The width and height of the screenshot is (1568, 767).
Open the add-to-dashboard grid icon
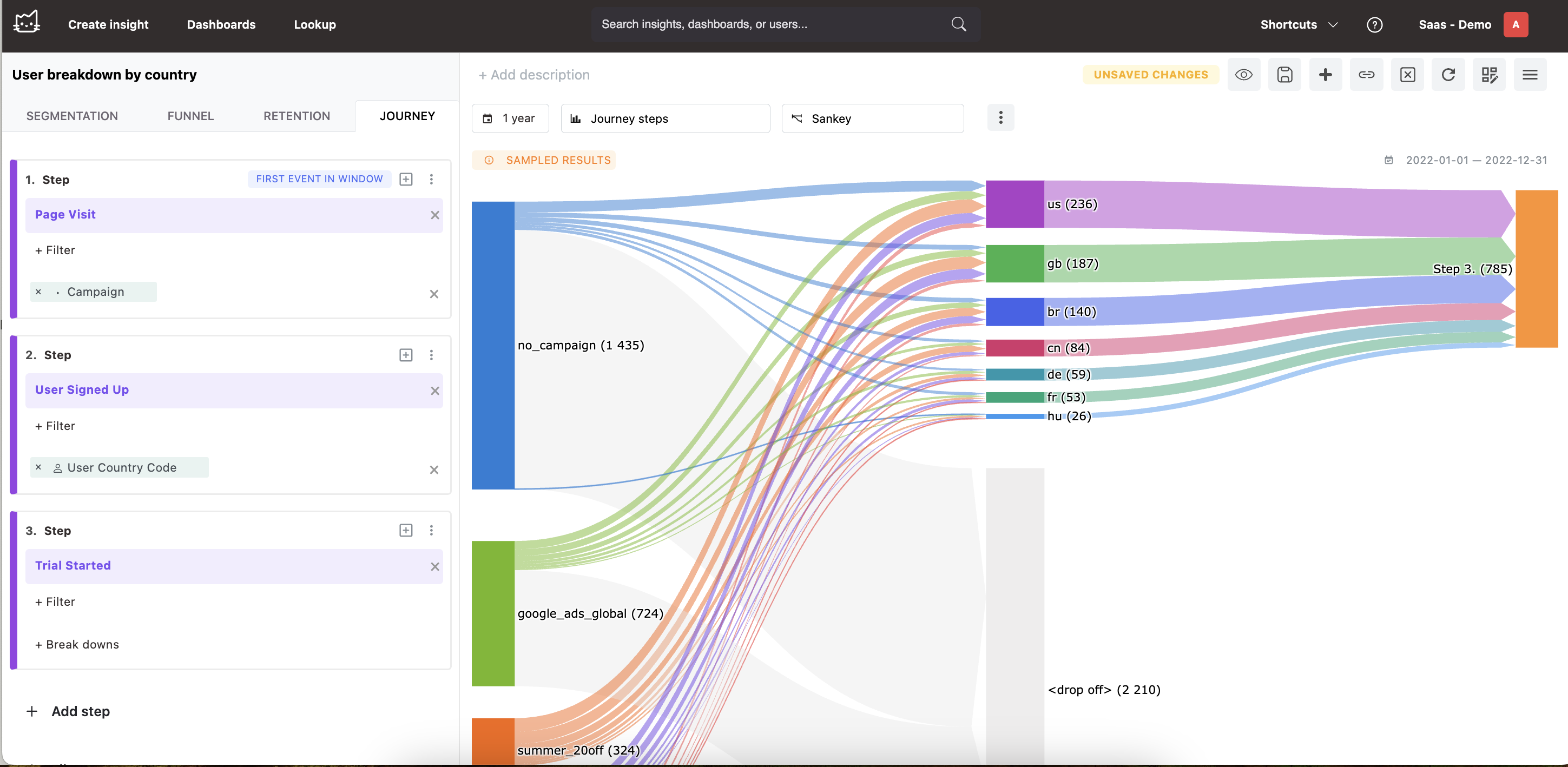pyautogui.click(x=1489, y=75)
